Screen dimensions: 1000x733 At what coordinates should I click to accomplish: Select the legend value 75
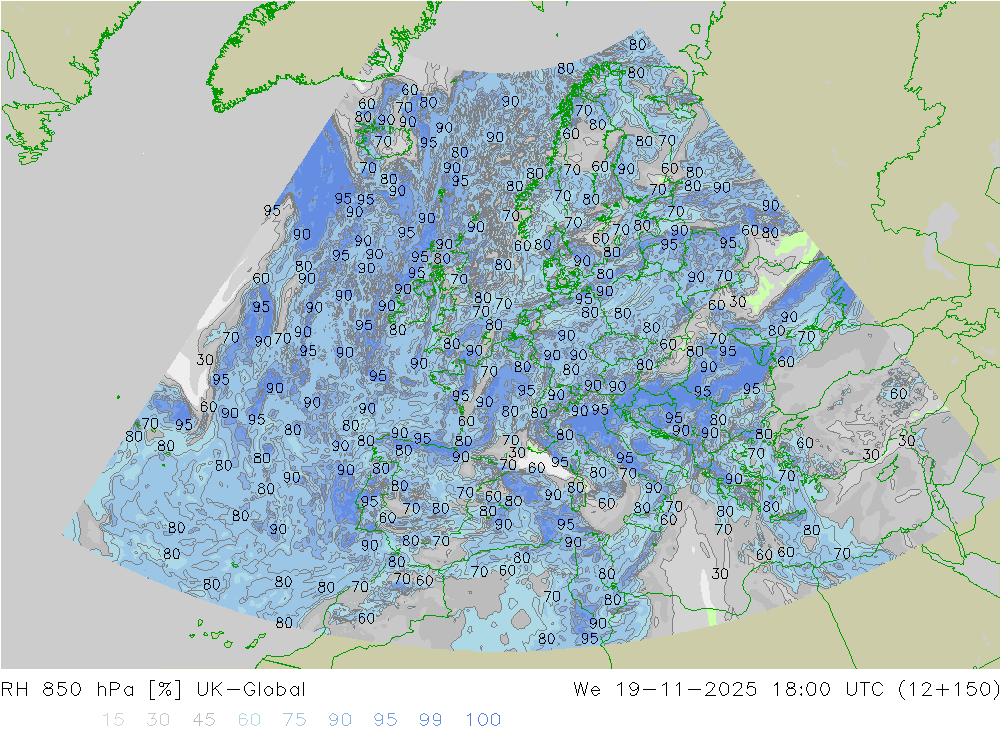click(x=295, y=720)
